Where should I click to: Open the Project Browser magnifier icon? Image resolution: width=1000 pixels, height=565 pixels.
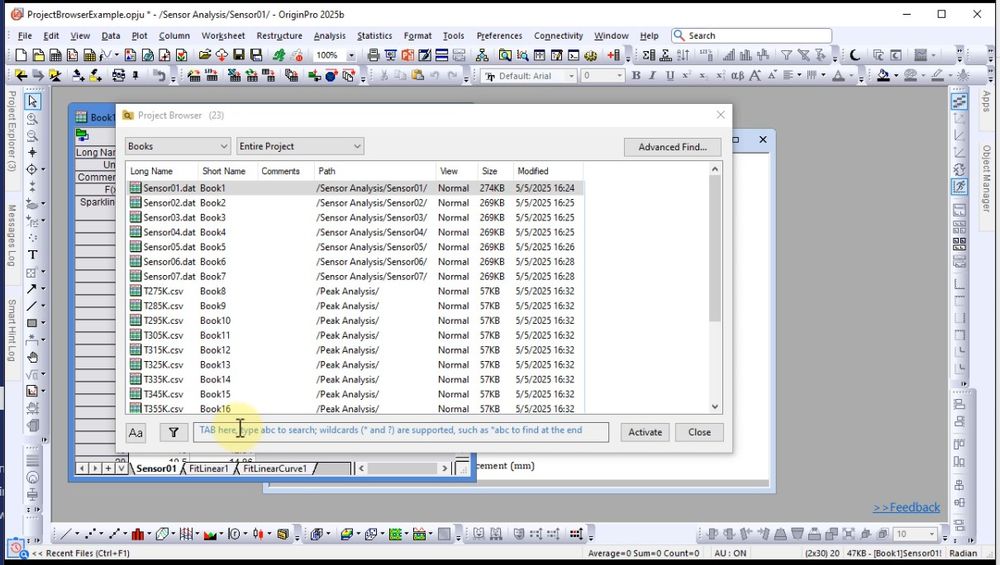(x=505, y=55)
